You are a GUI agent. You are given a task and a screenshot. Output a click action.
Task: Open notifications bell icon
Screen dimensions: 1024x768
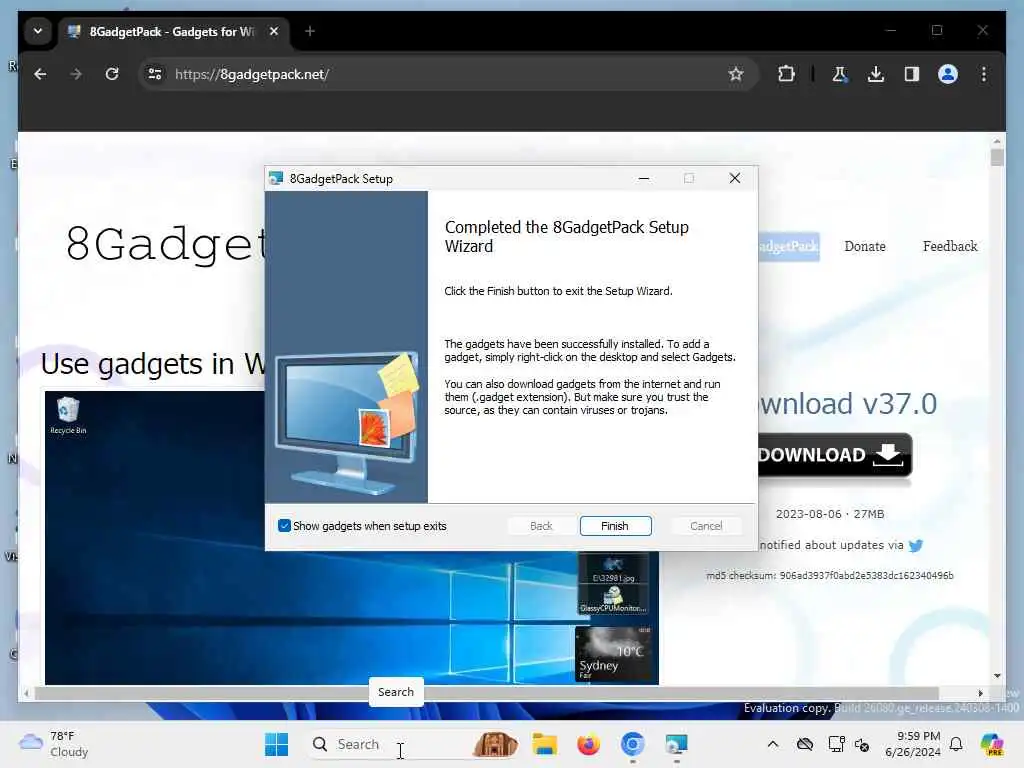[956, 744]
